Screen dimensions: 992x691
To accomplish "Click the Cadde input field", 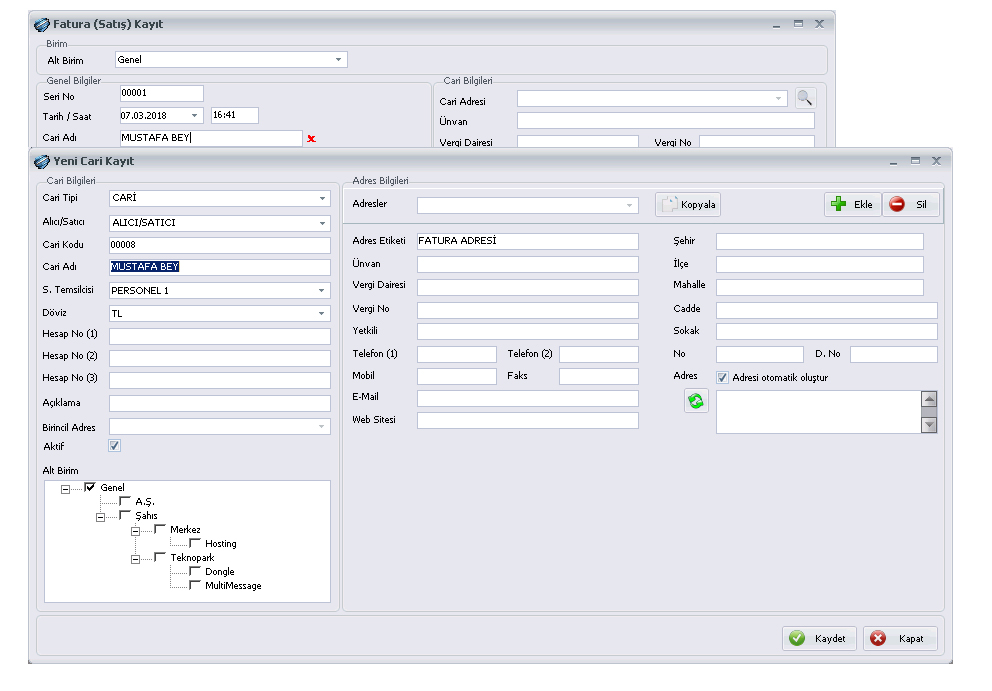I will (827, 310).
